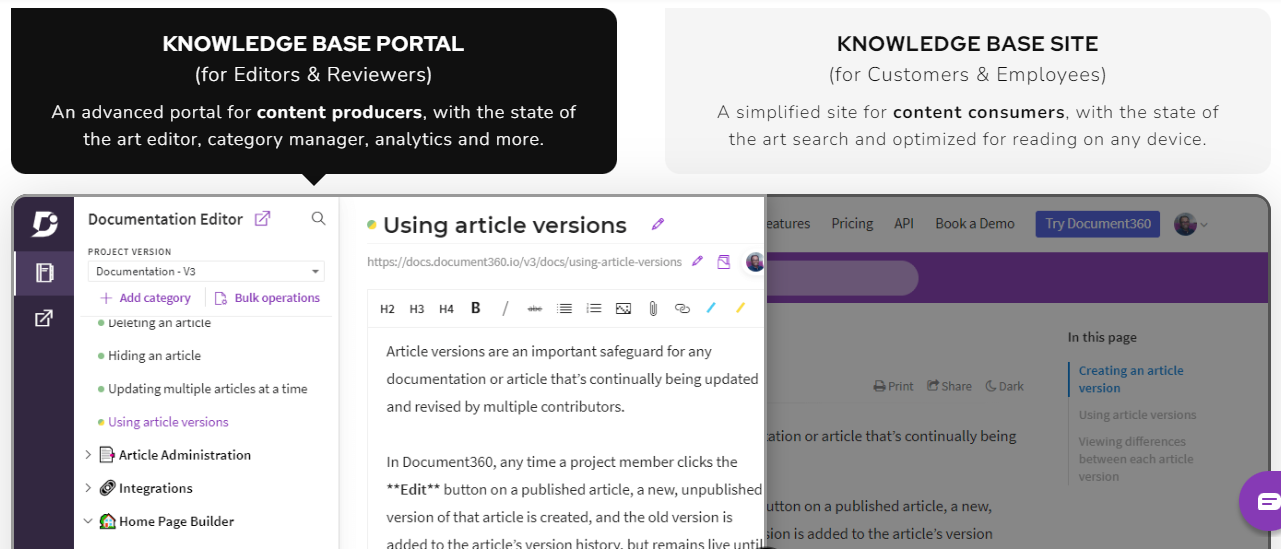Insert a hyperlink from toolbar
Screen dimensions: 1281x549
point(682,309)
